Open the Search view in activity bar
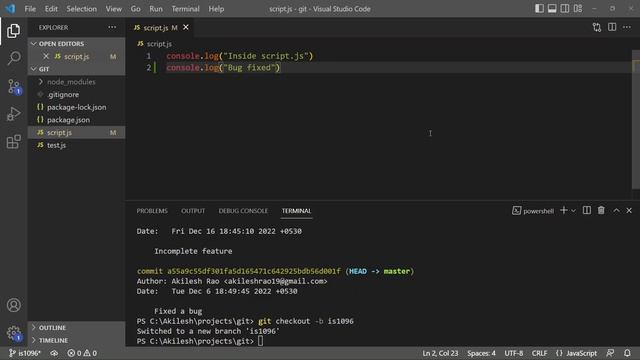 click(13, 58)
